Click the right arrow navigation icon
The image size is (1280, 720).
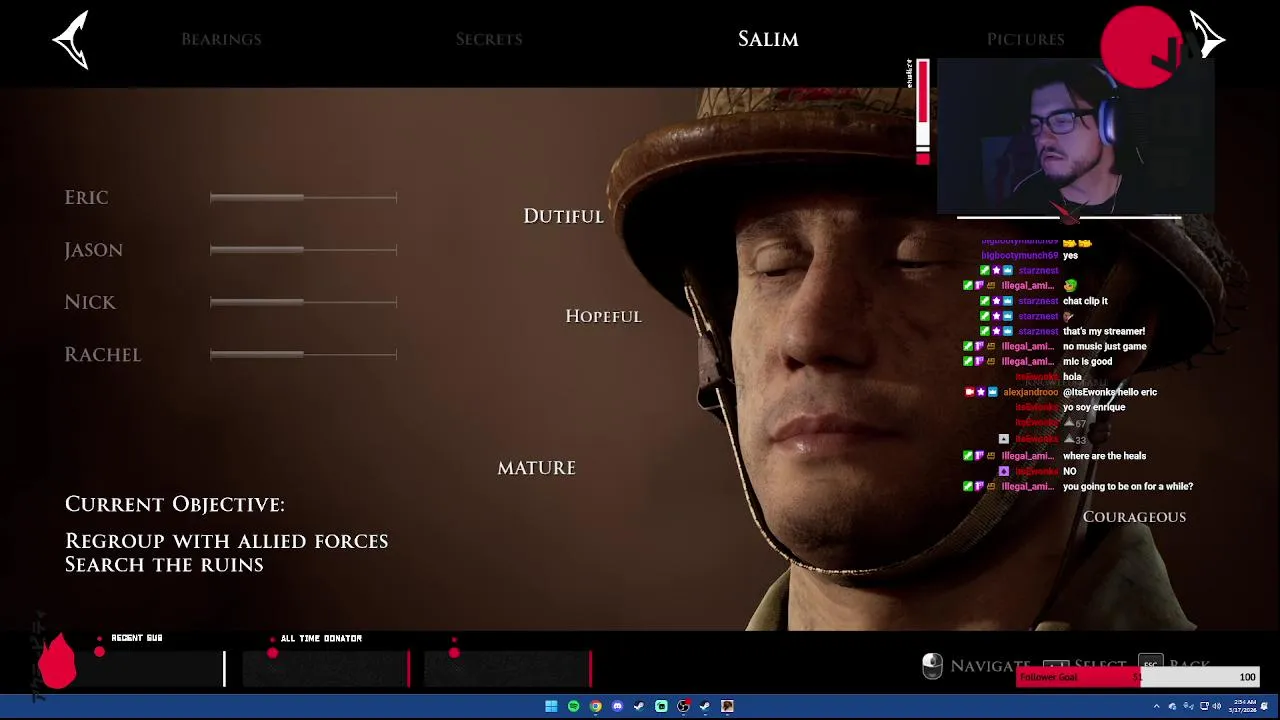[1207, 38]
